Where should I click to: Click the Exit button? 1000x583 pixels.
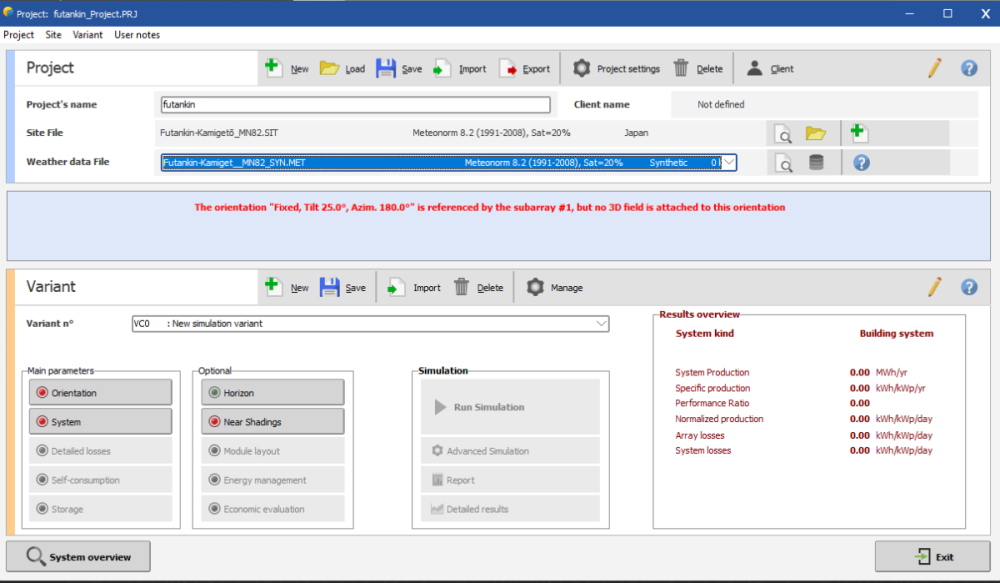pos(933,557)
